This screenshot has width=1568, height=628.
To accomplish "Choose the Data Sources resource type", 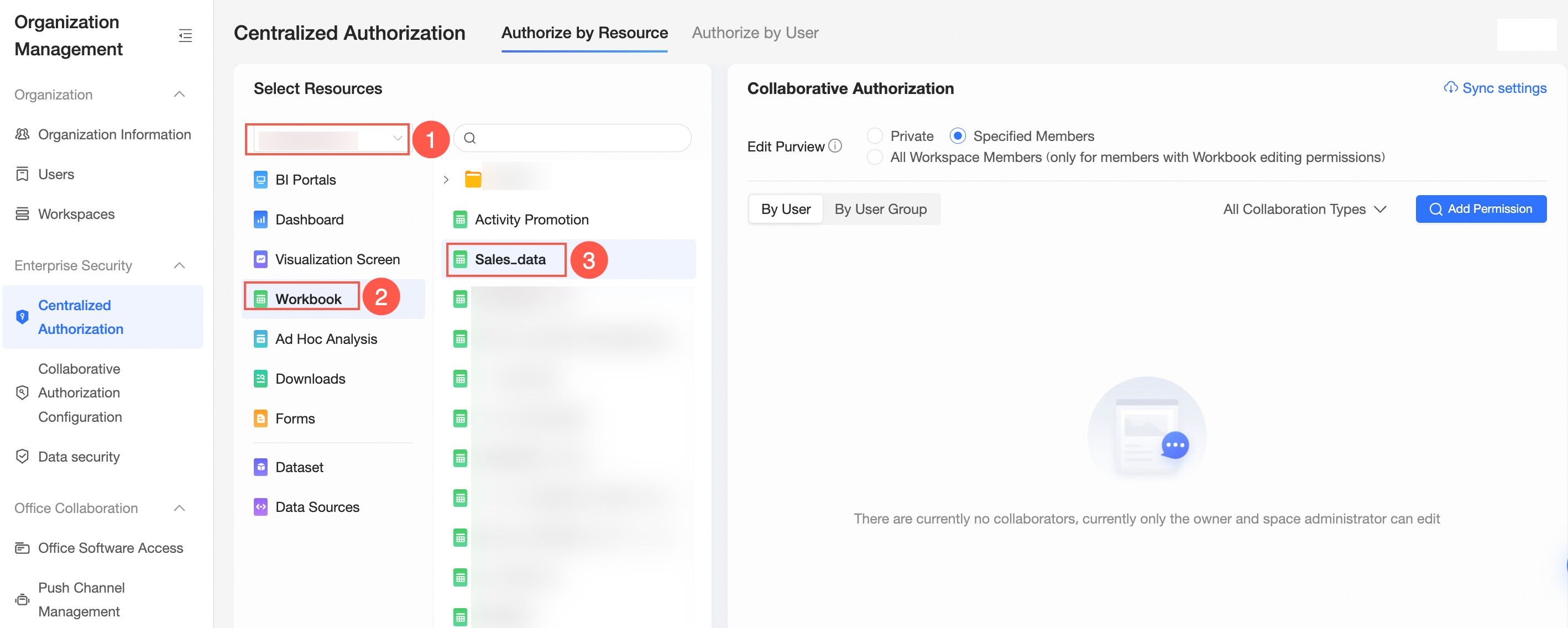I will click(333, 507).
